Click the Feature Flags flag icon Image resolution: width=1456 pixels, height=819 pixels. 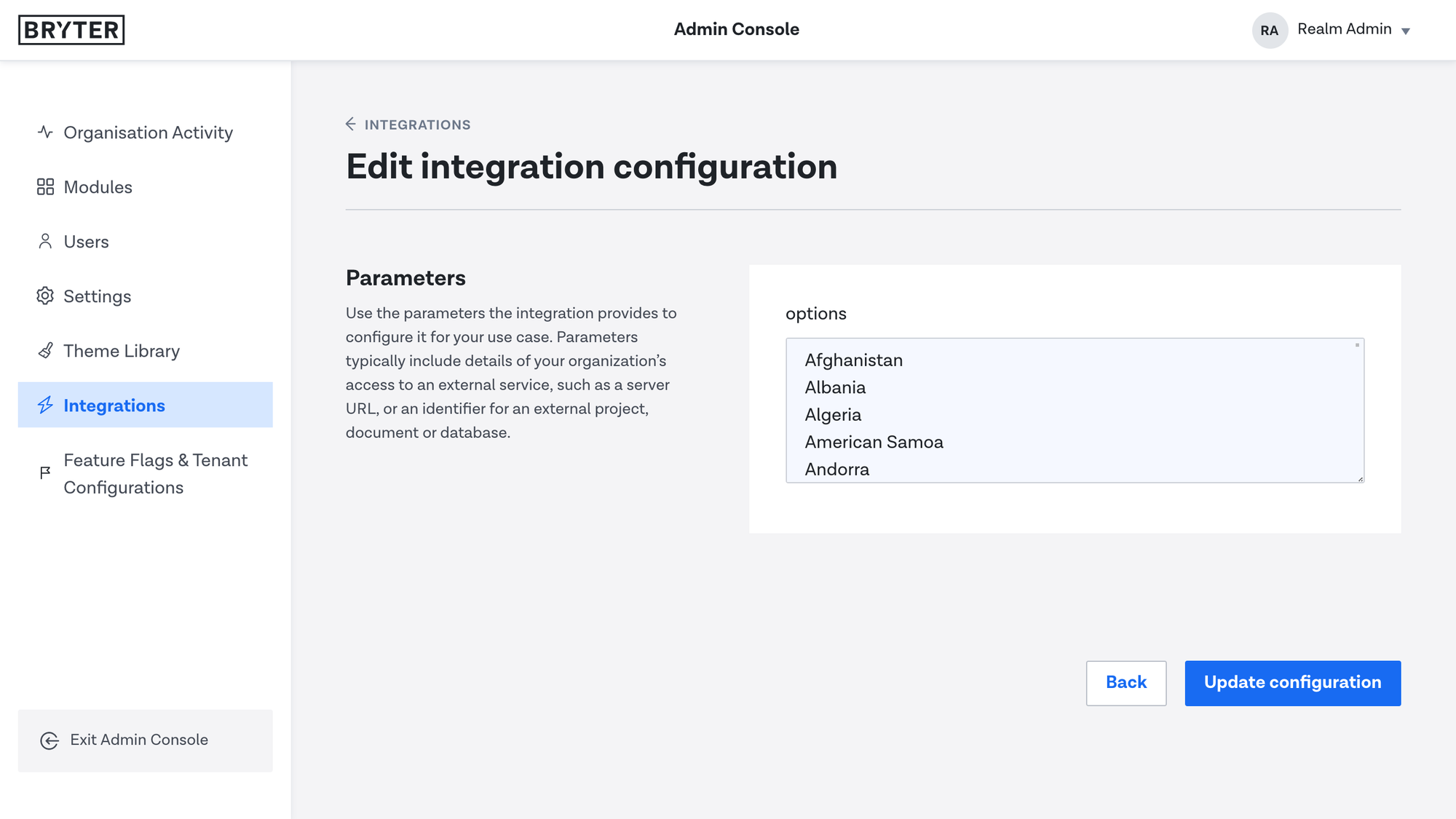point(45,473)
